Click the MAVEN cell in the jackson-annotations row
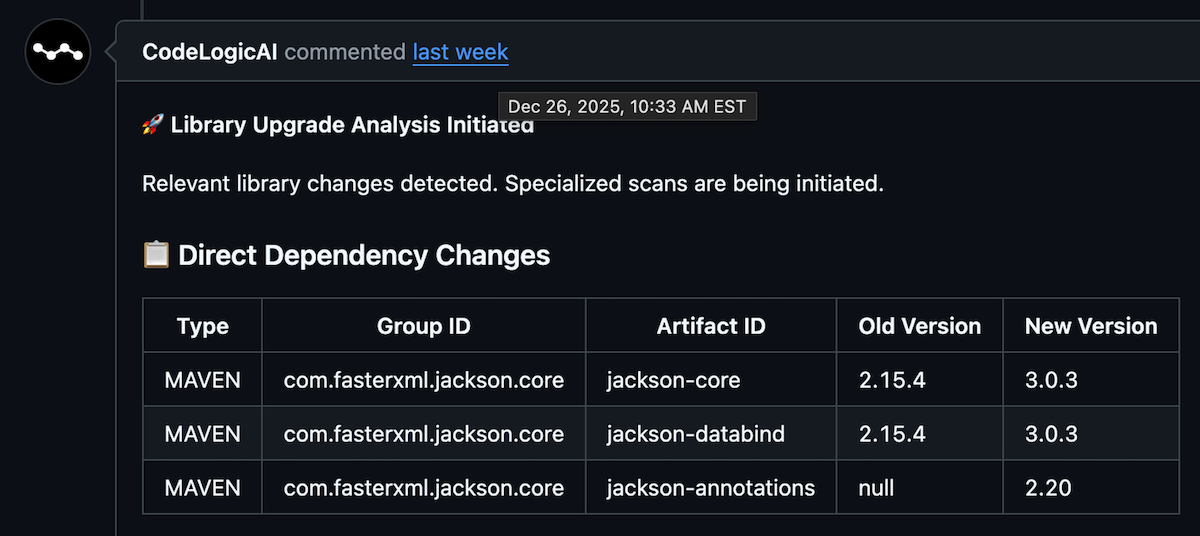 click(203, 488)
